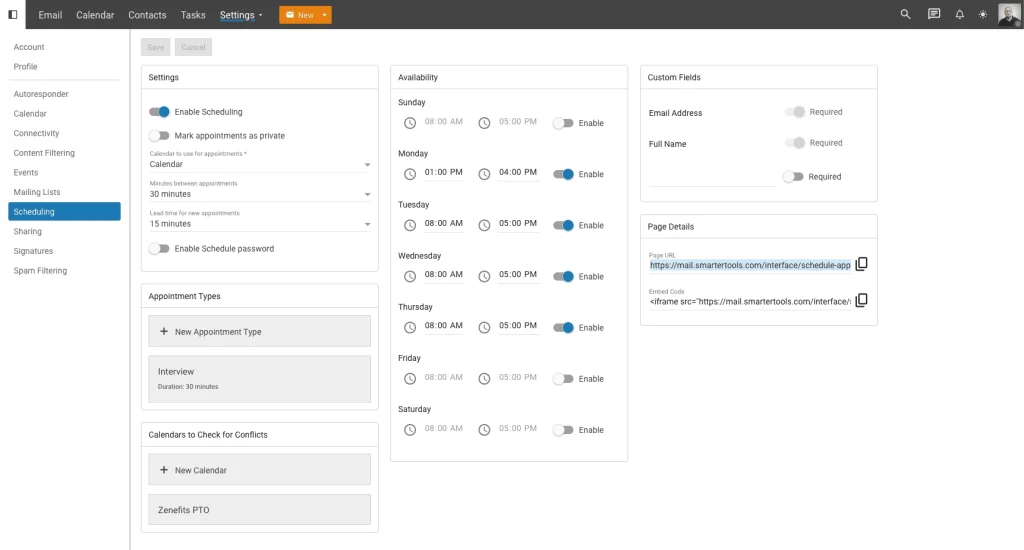Open the user avatar in top bar
Viewport: 1024px width, 550px height.
[1009, 14]
